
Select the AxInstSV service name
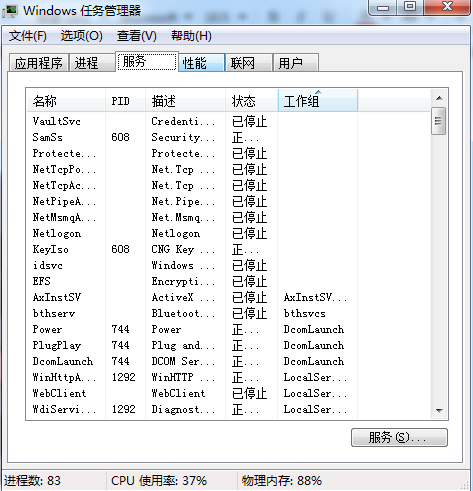[x=57, y=297]
